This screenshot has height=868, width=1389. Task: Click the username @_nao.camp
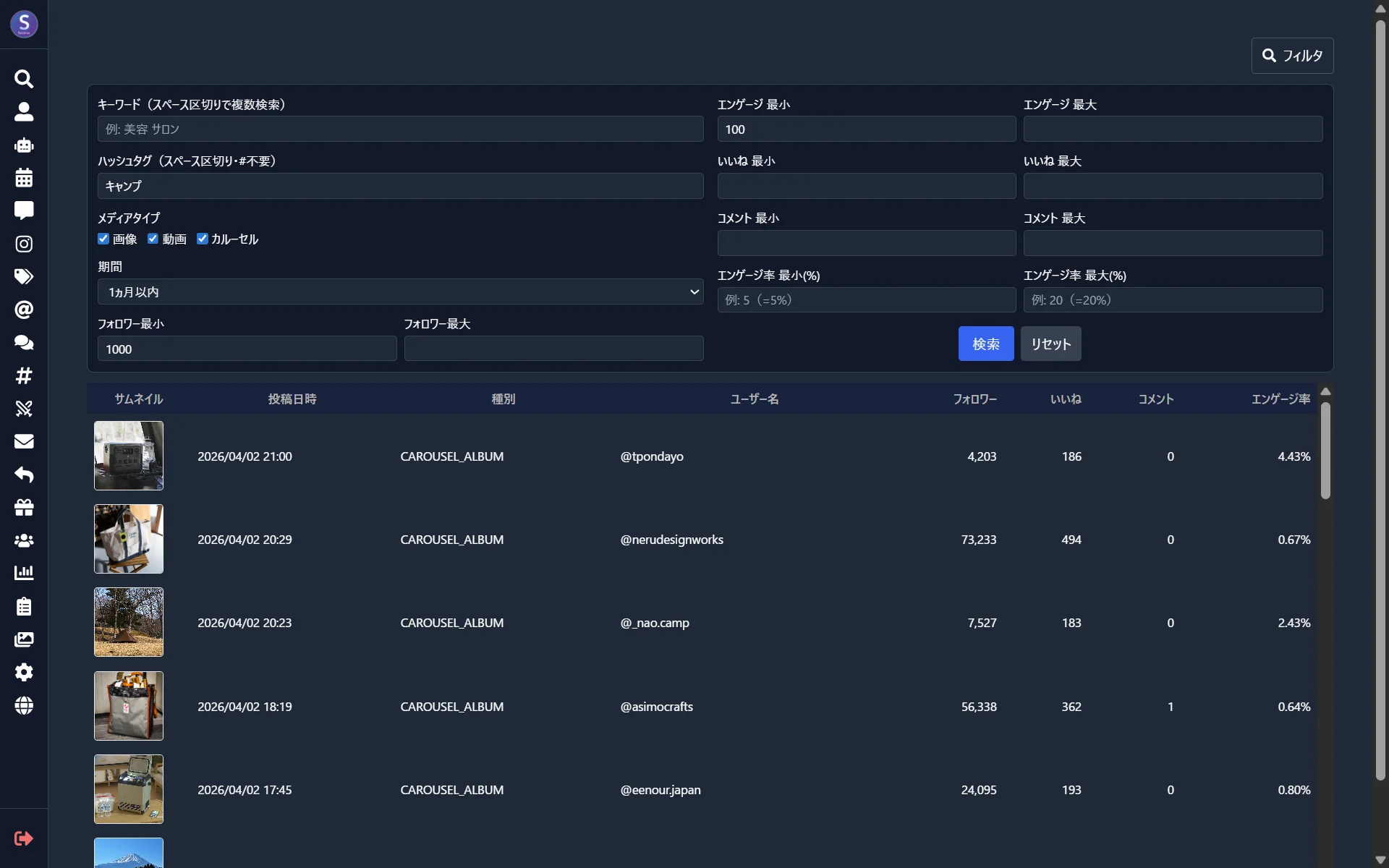point(655,623)
